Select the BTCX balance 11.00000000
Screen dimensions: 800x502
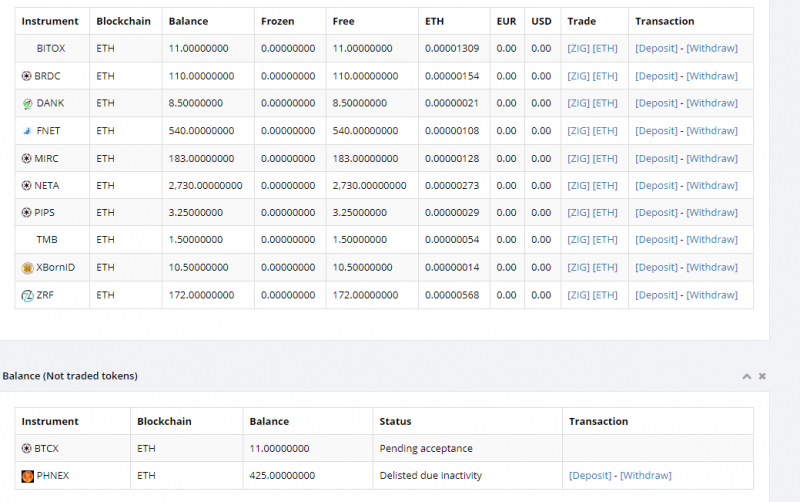279,448
